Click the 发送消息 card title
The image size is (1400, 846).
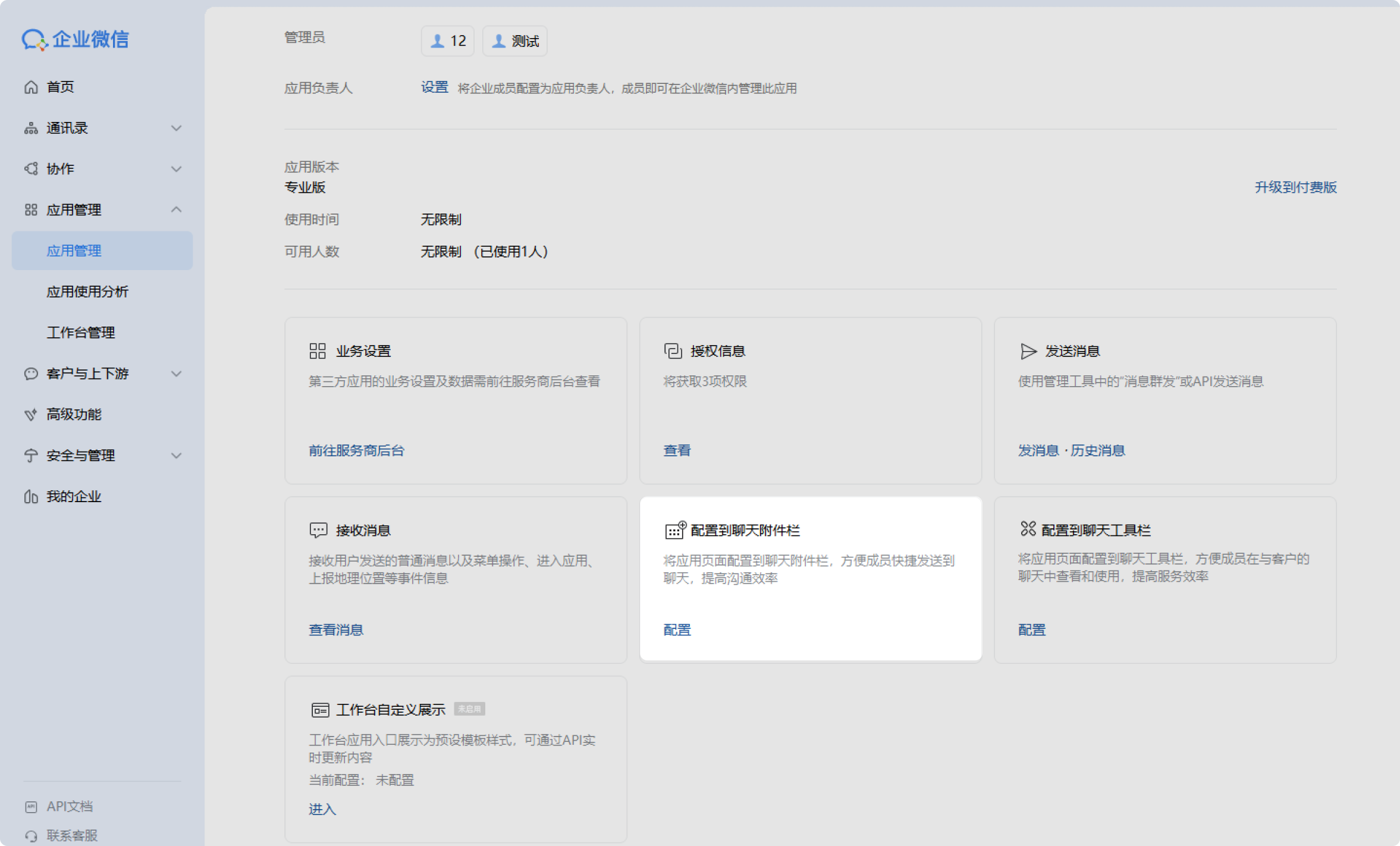(x=1073, y=351)
